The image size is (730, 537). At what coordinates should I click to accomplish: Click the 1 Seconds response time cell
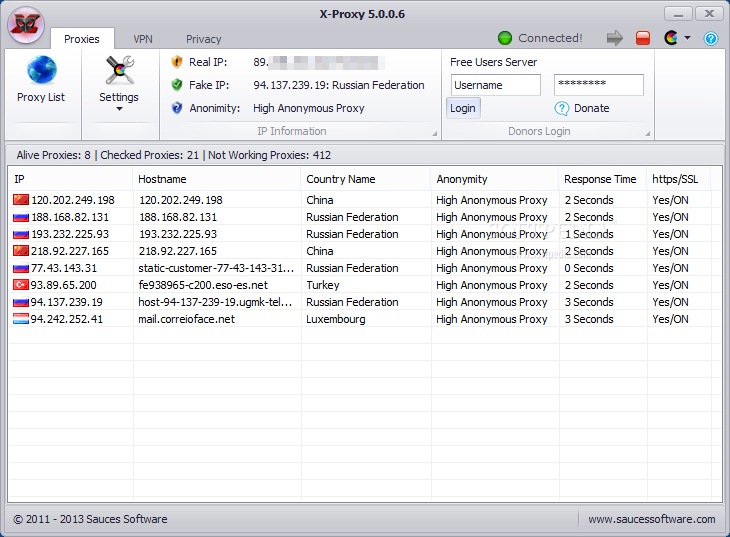[589, 234]
